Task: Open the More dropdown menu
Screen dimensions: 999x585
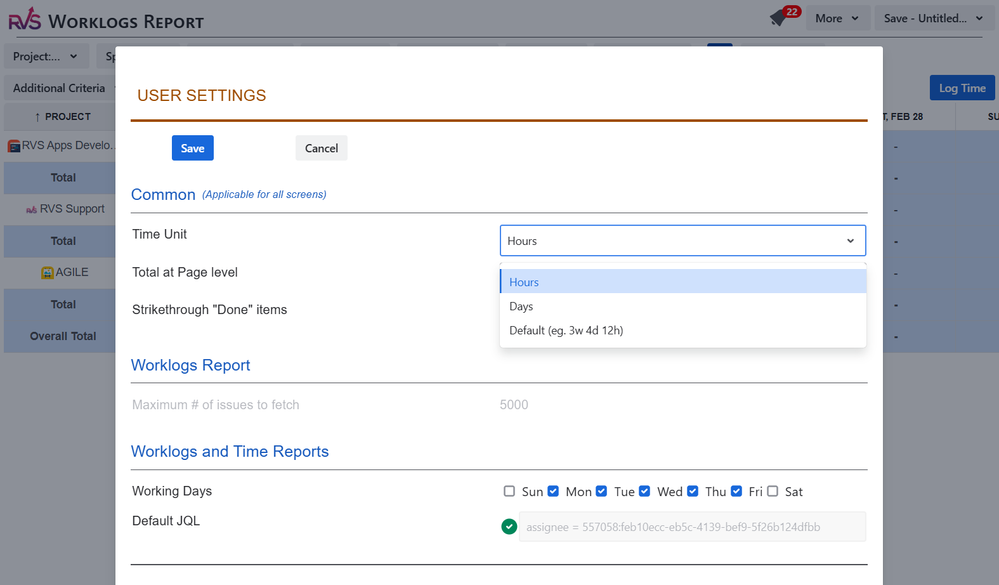Action: click(837, 18)
